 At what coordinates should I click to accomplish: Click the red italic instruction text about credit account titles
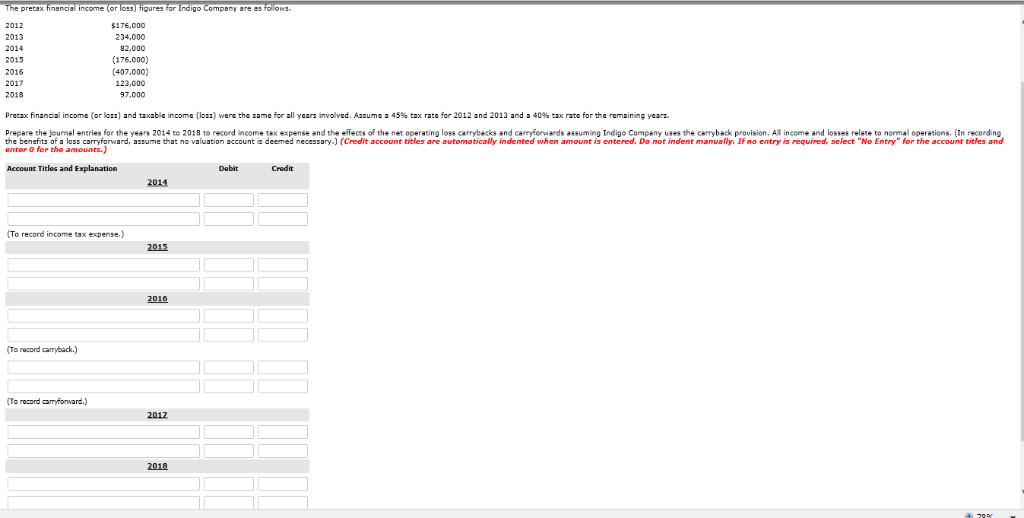[504, 145]
